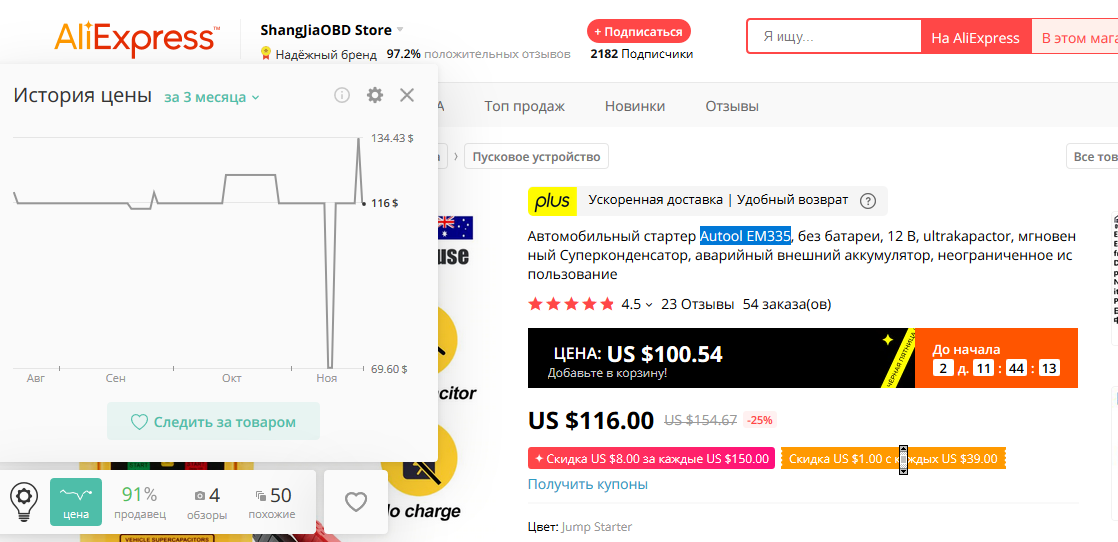1118x542 pixels.
Task: Toggle tracking with Следить за товаром
Action: point(213,421)
